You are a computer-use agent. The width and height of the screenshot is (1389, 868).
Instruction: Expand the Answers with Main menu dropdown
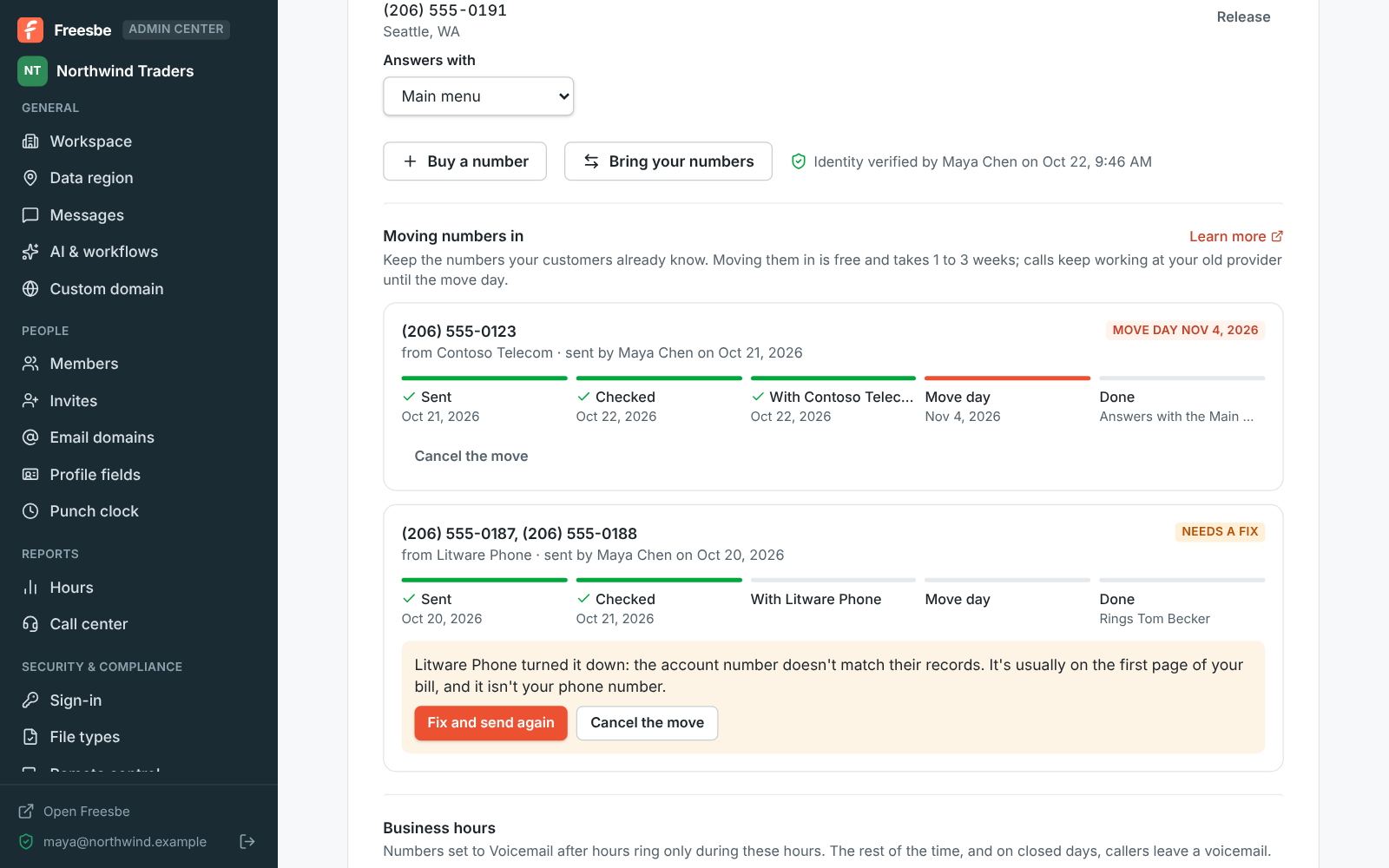pyautogui.click(x=478, y=96)
